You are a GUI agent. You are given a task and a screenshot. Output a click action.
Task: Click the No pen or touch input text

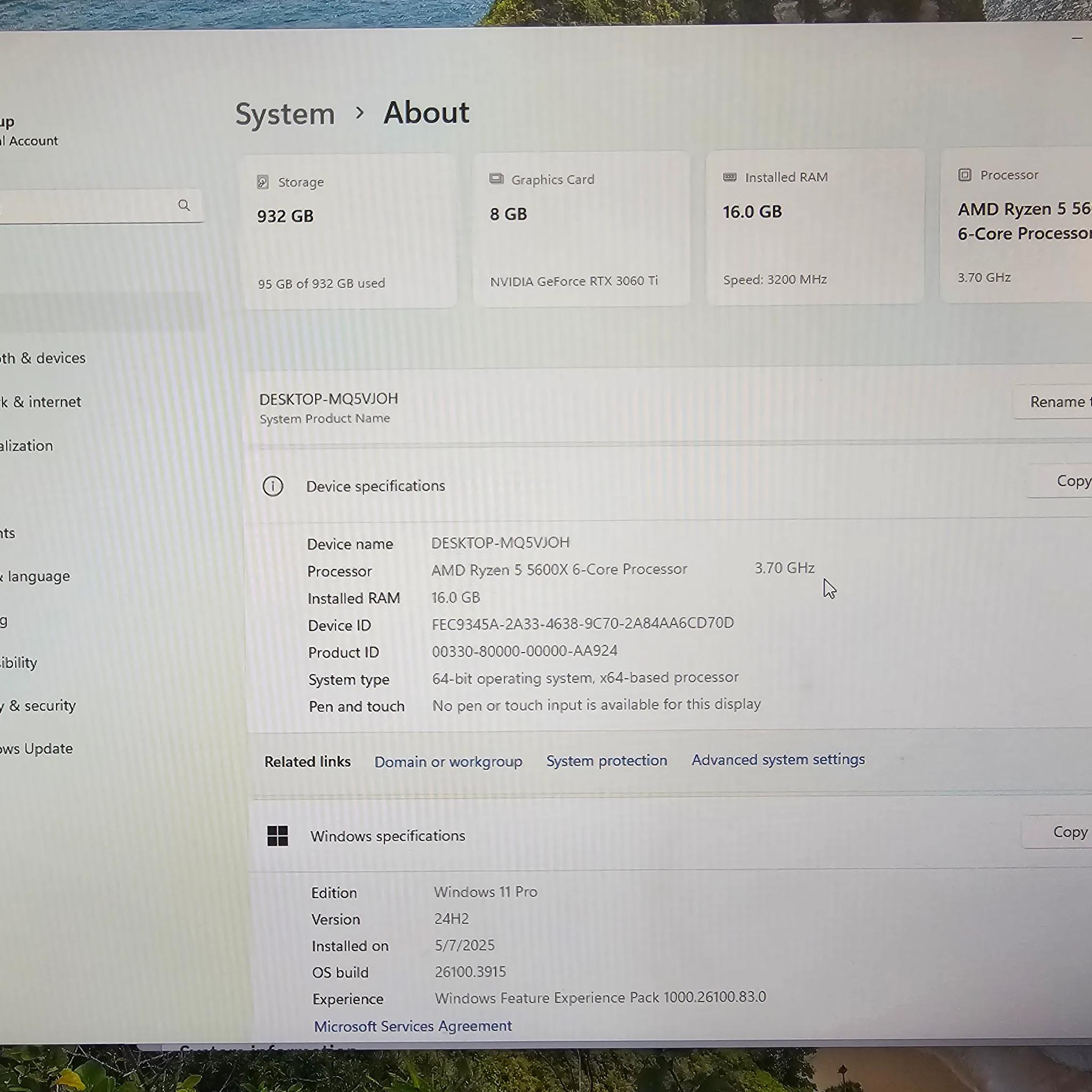click(596, 705)
